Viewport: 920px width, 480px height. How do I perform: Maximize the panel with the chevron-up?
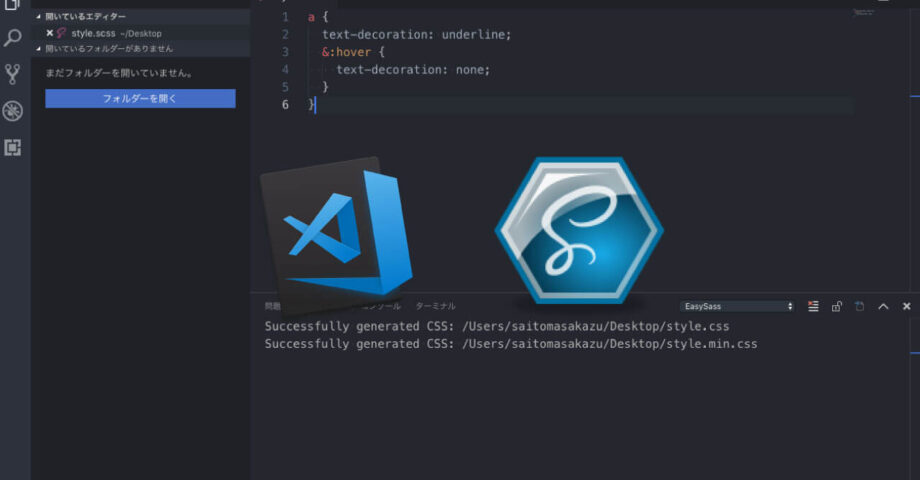coord(883,306)
